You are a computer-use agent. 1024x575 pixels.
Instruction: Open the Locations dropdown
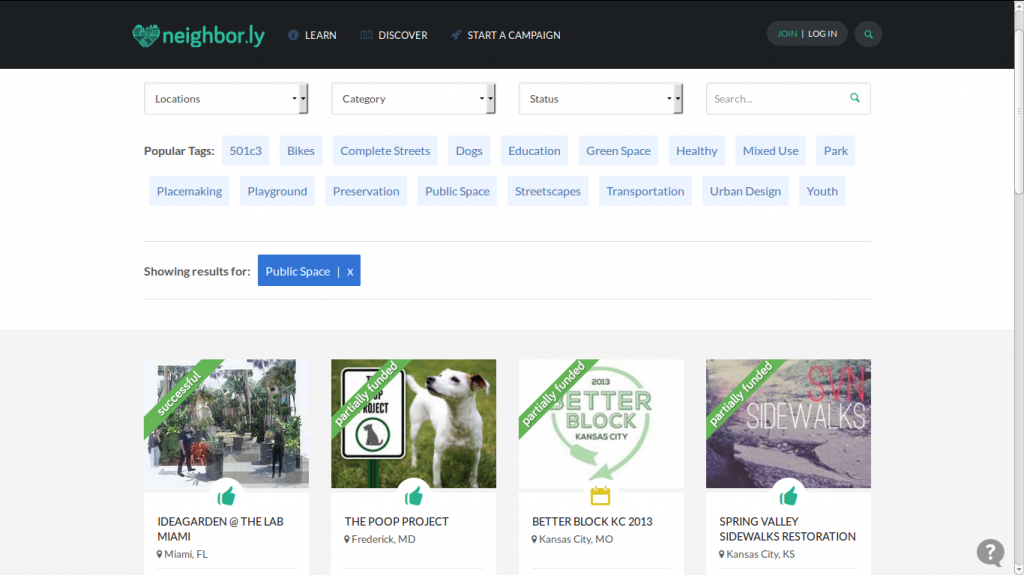(226, 99)
